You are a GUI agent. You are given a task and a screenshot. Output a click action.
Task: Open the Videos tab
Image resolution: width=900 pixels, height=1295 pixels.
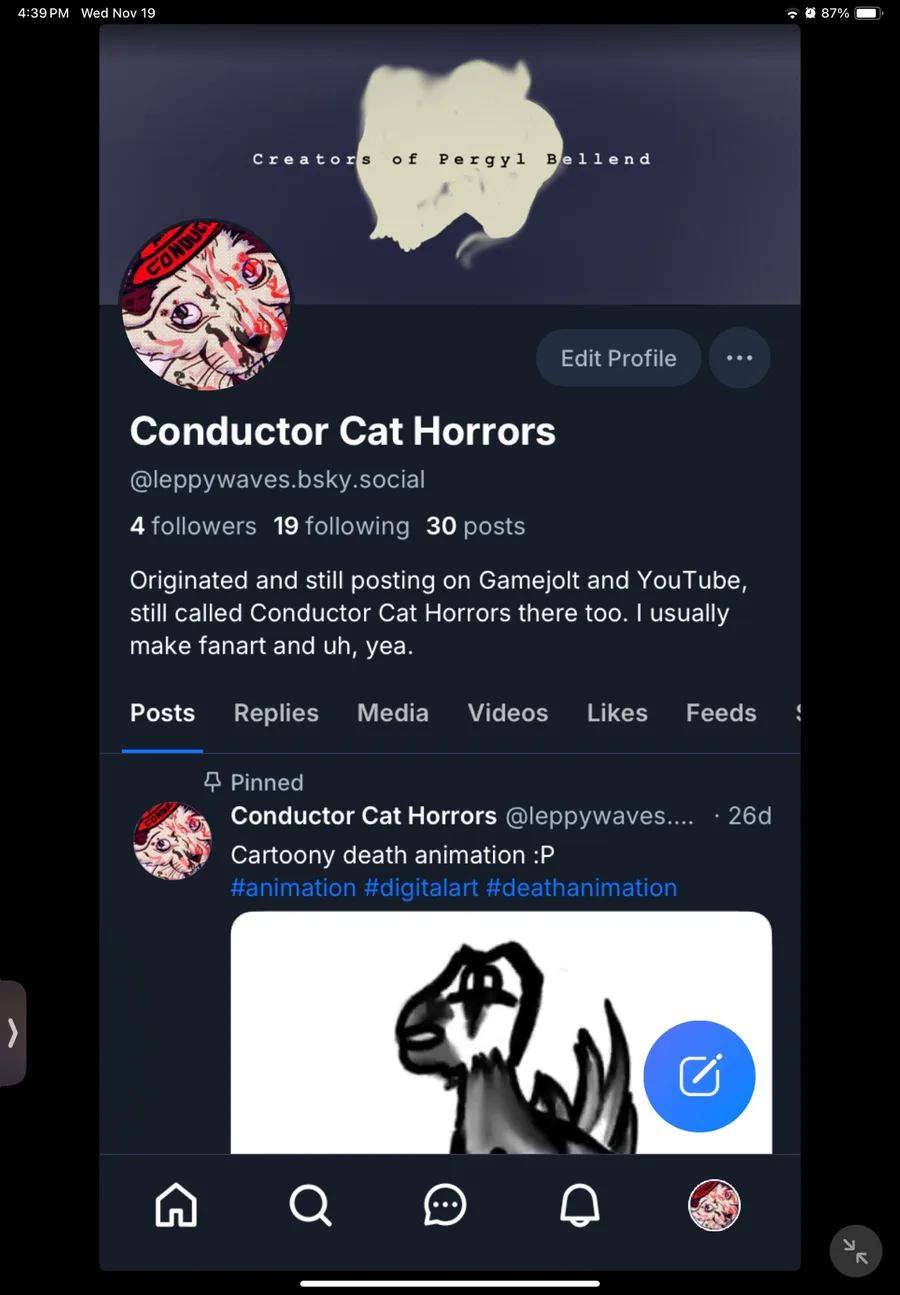point(508,713)
